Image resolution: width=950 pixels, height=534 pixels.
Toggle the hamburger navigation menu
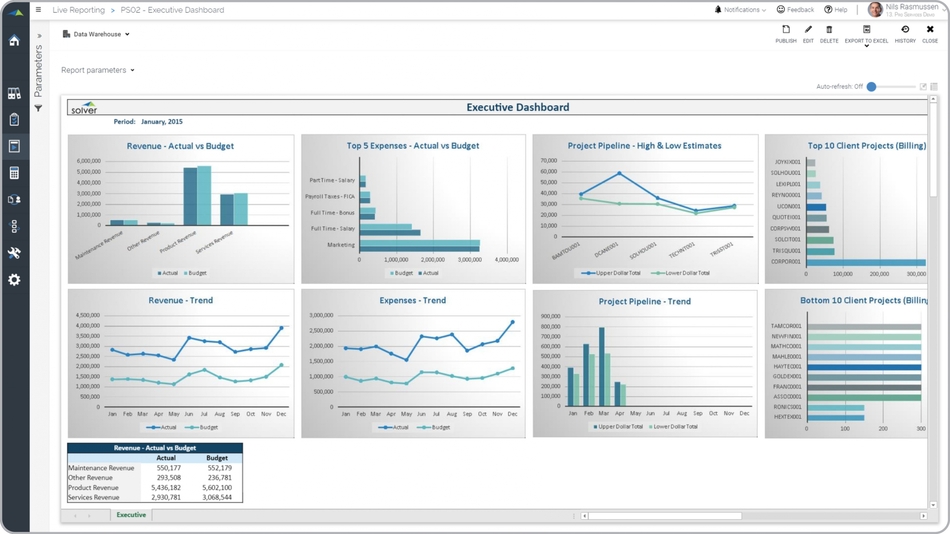click(x=38, y=10)
